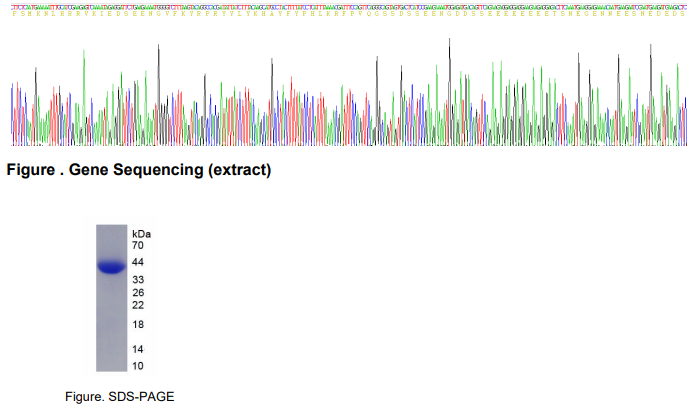Click the "Figure . Gene Sequencing (extract)" caption

139,170
